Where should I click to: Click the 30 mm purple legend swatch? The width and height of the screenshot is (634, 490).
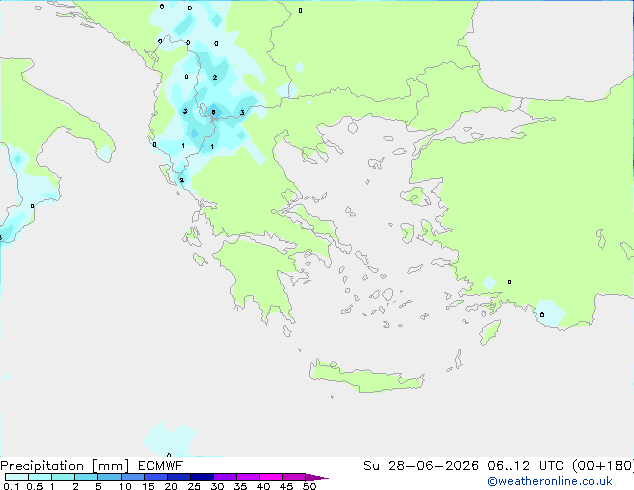click(225, 477)
